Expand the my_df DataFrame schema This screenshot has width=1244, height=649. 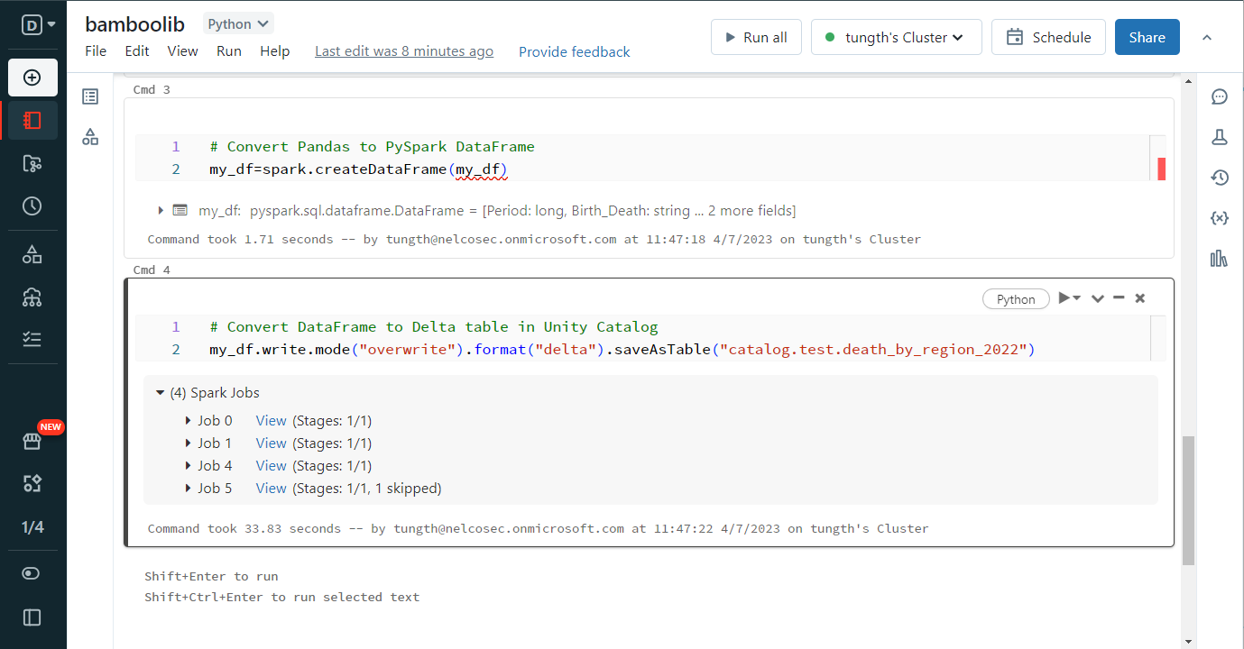pyautogui.click(x=160, y=211)
